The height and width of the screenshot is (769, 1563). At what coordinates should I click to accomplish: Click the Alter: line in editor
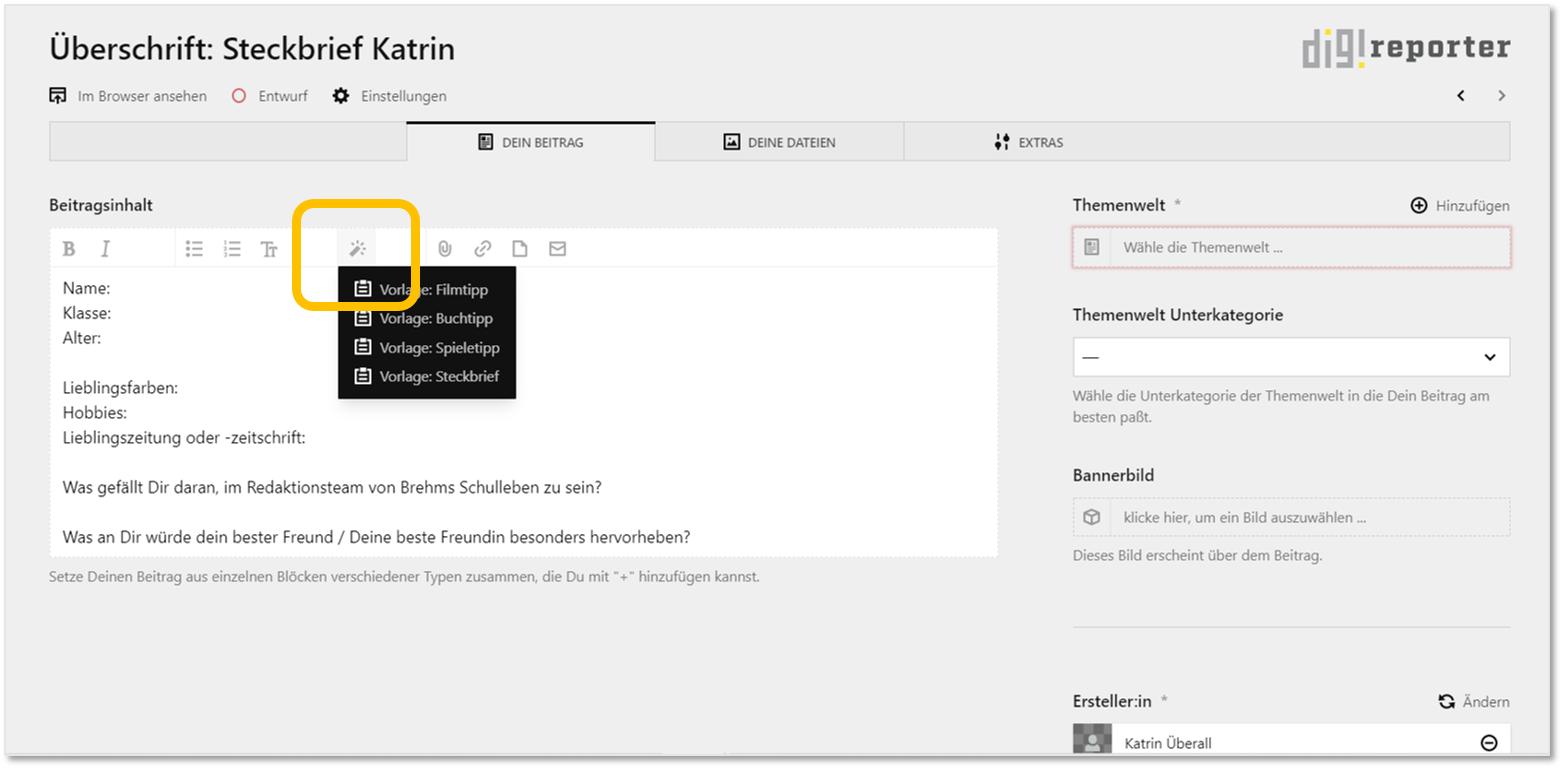coord(82,338)
